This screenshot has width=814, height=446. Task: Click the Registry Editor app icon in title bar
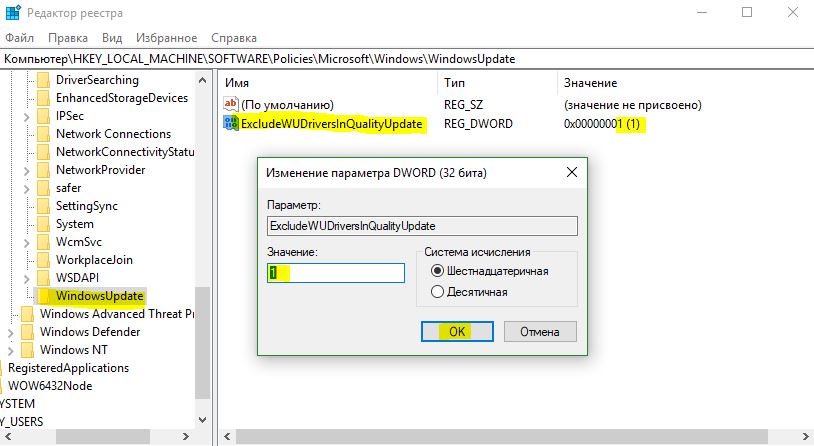pyautogui.click(x=12, y=12)
